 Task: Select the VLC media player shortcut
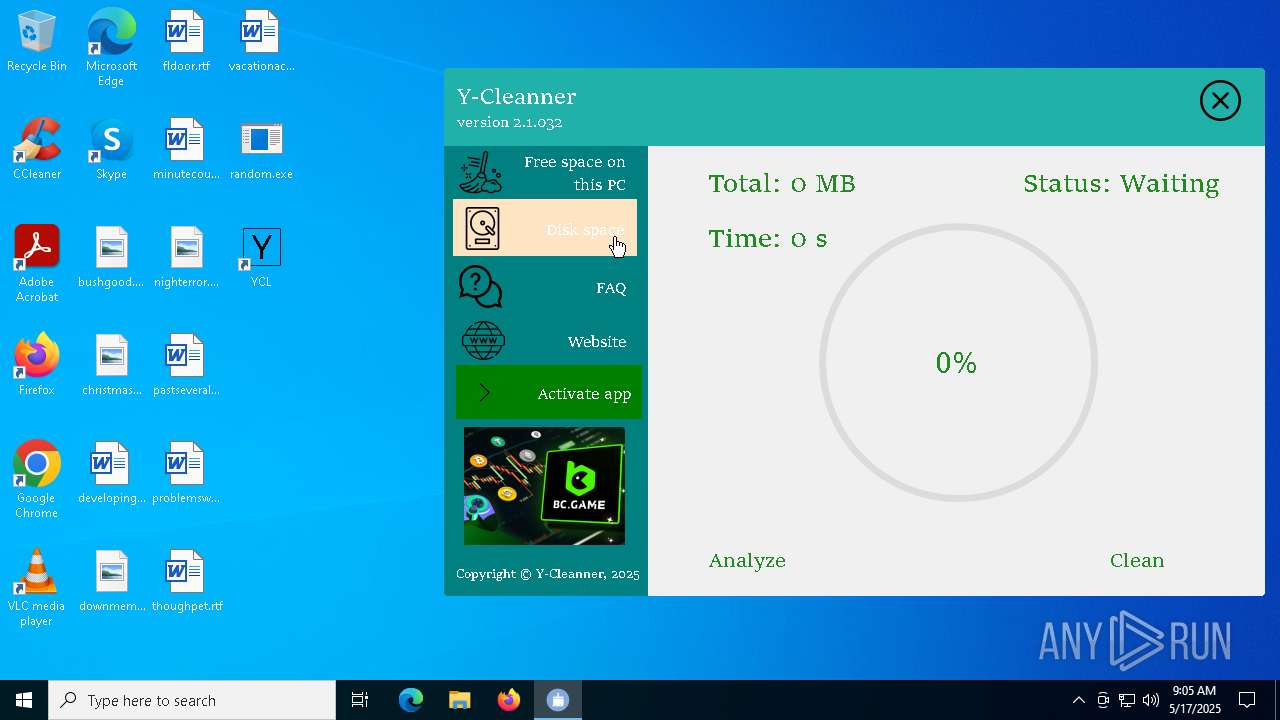pos(37,588)
